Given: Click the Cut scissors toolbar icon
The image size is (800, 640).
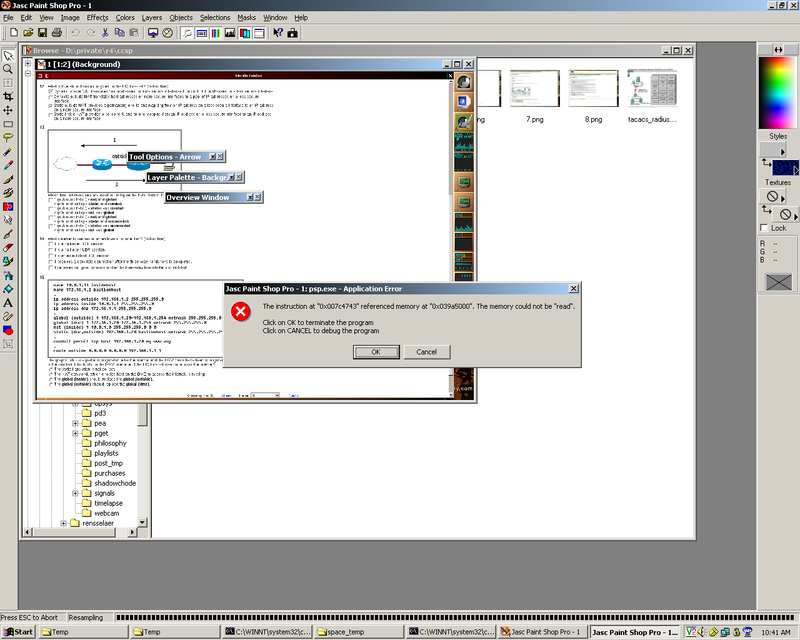Looking at the screenshot, I should pyautogui.click(x=105, y=33).
